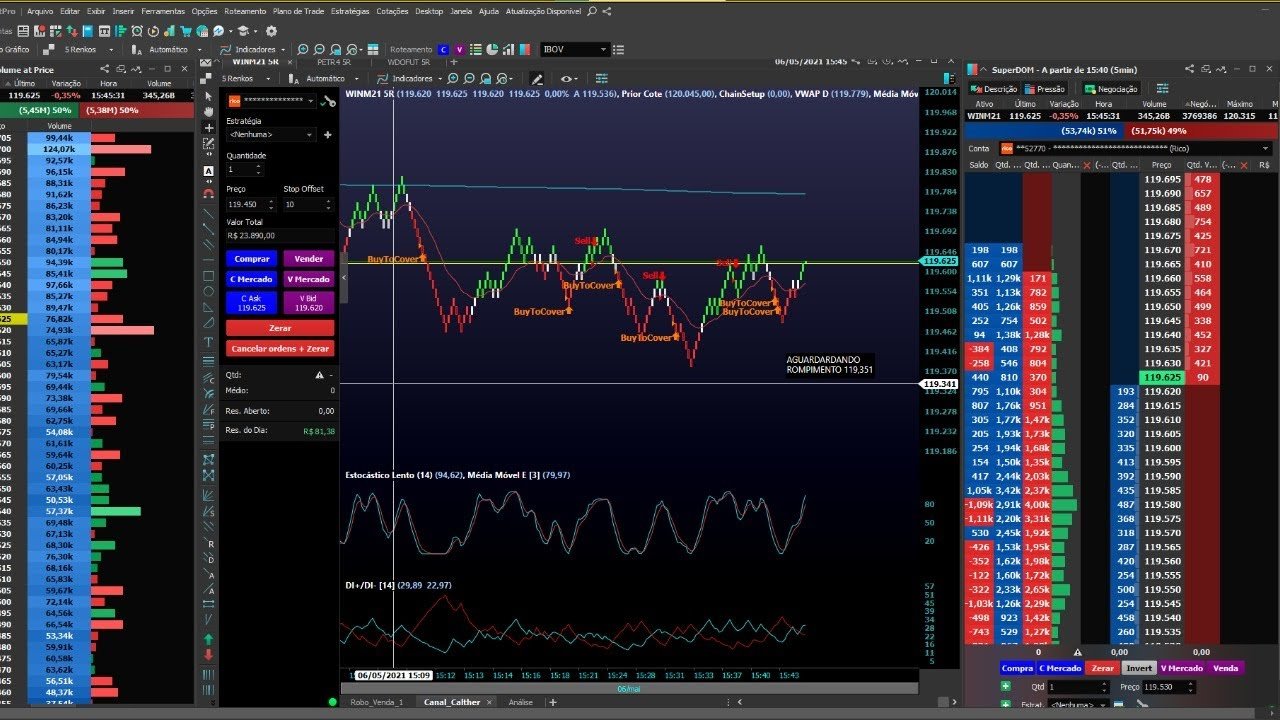Zoom out on the WINM21 chart
1280x720 pixels.
click(x=467, y=78)
